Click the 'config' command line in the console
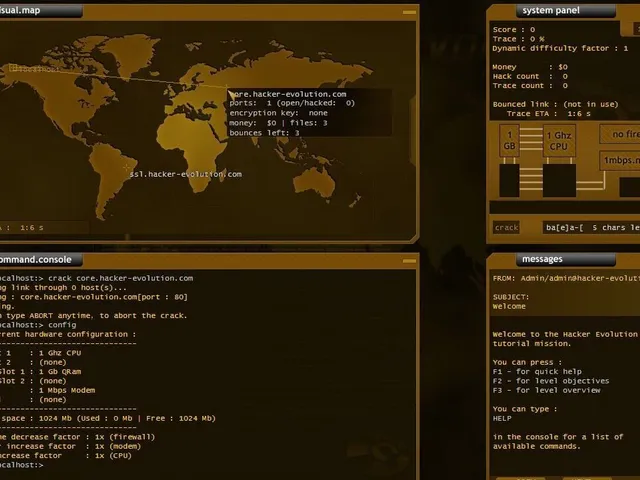 click(62, 325)
